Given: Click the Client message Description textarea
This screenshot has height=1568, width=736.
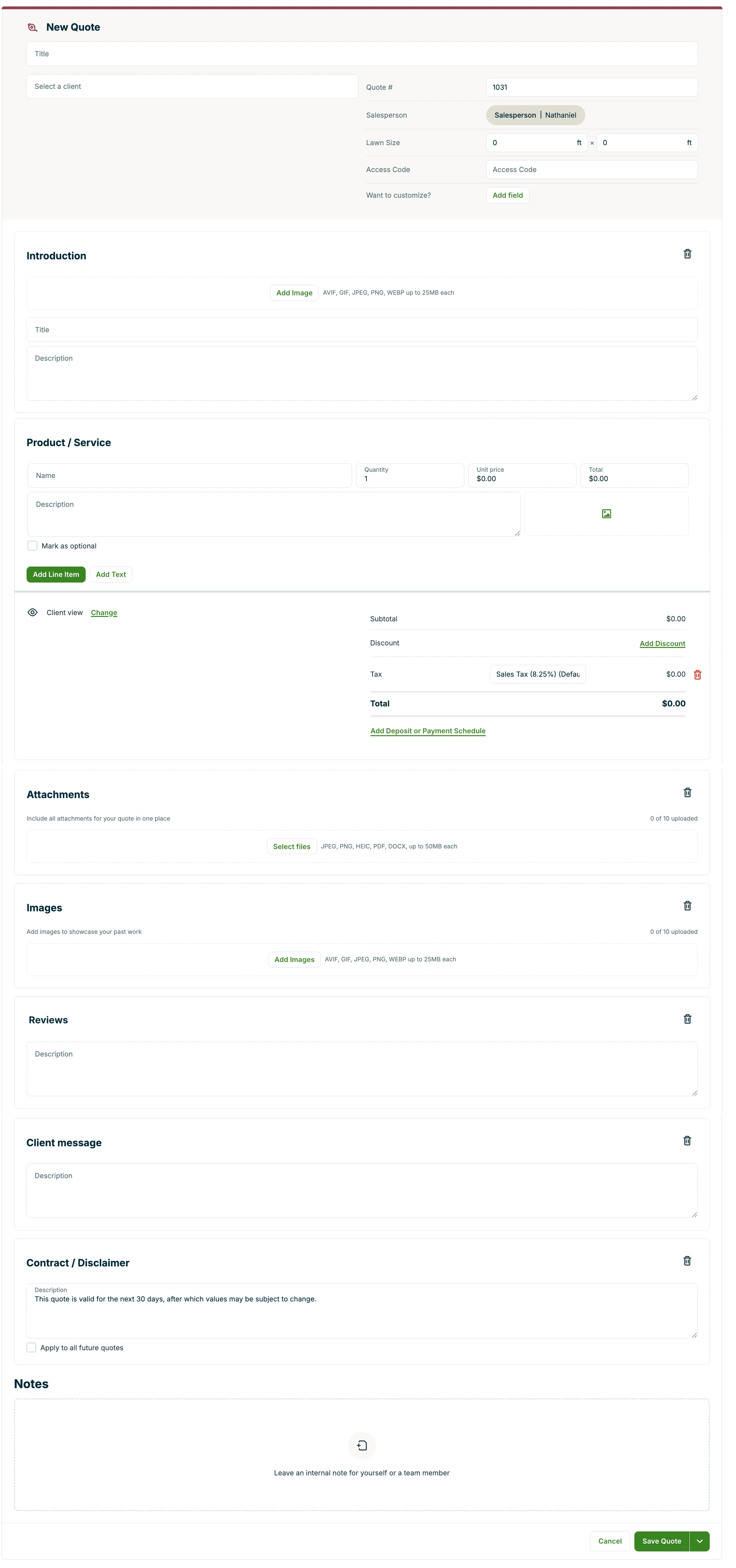Looking at the screenshot, I should (362, 1191).
